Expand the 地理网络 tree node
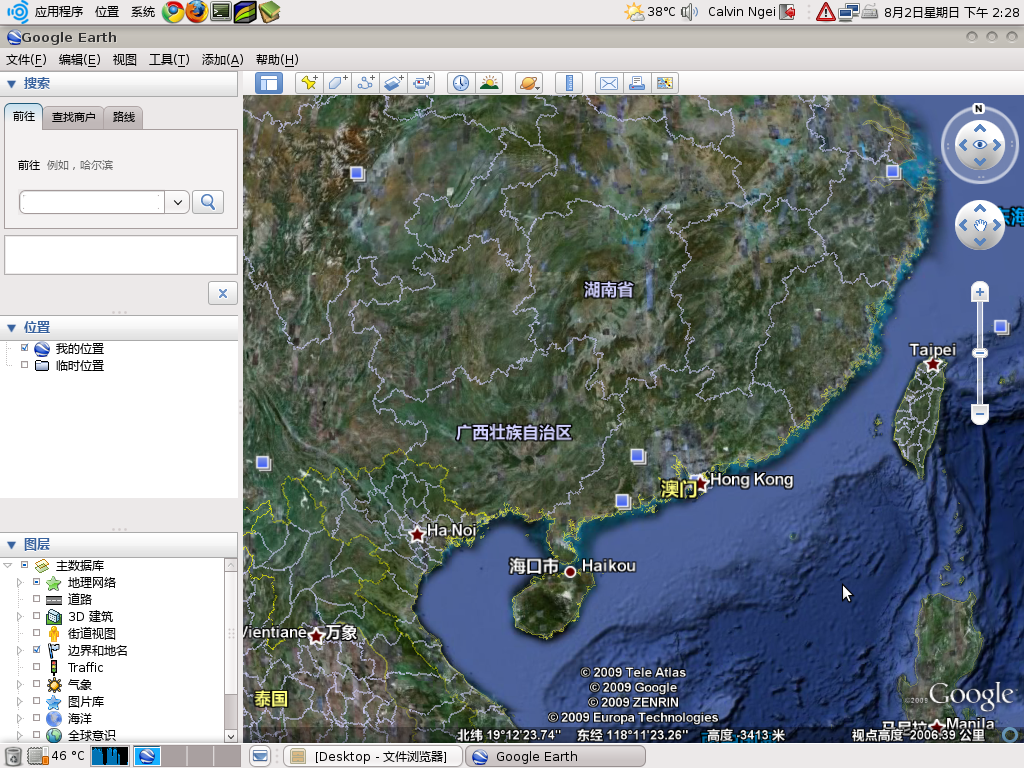This screenshot has width=1024, height=768. 19,582
